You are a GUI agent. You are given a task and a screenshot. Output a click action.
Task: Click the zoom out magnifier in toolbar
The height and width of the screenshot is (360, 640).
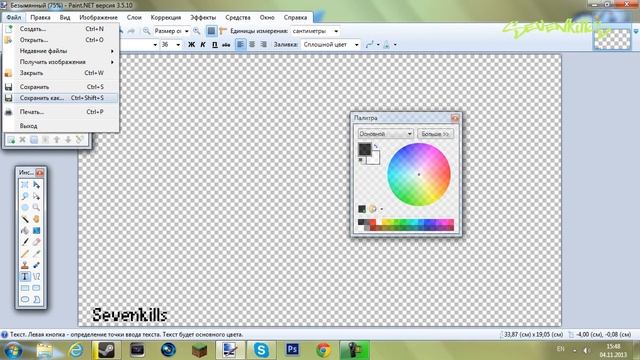pyautogui.click(x=146, y=31)
